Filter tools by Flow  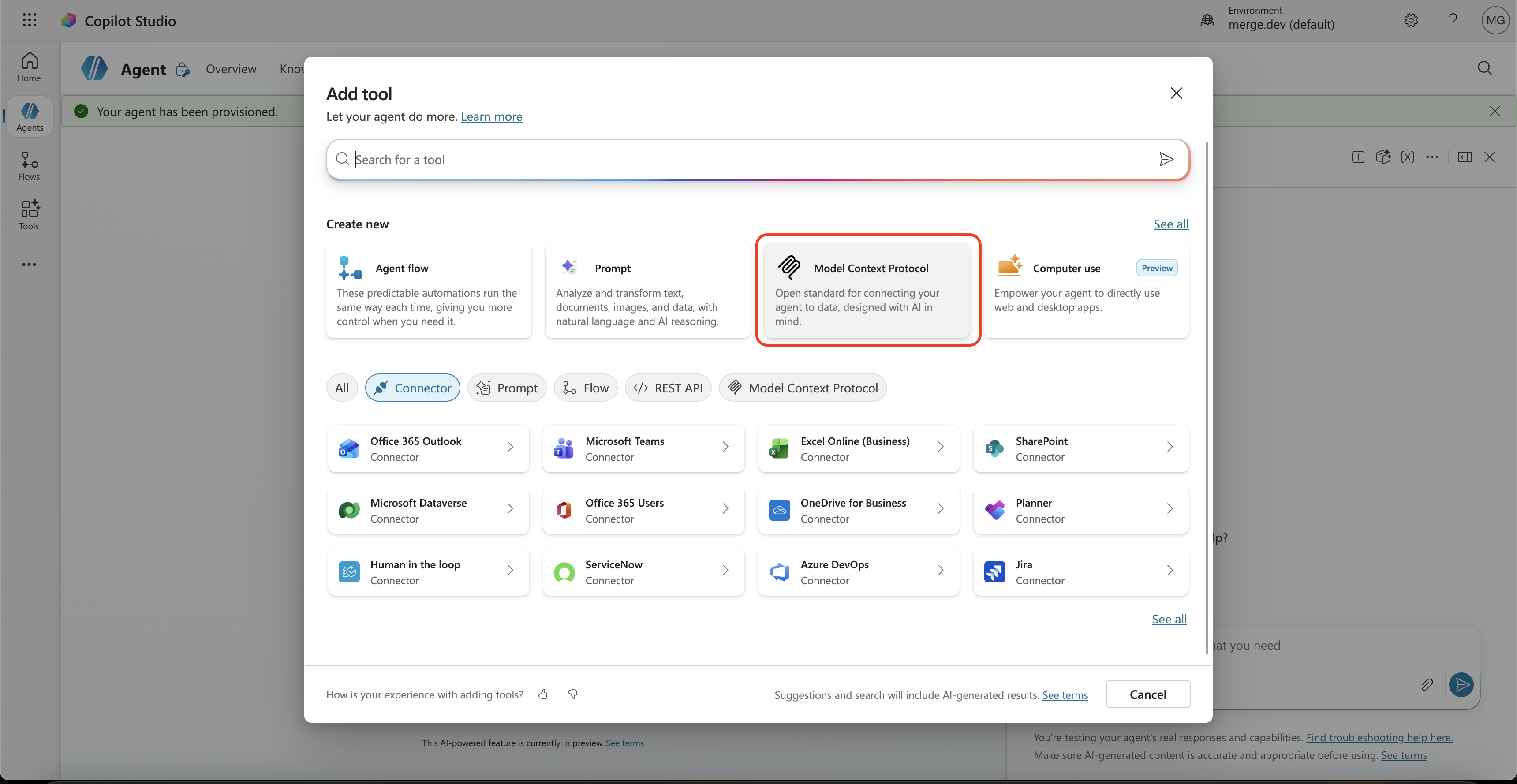point(586,388)
